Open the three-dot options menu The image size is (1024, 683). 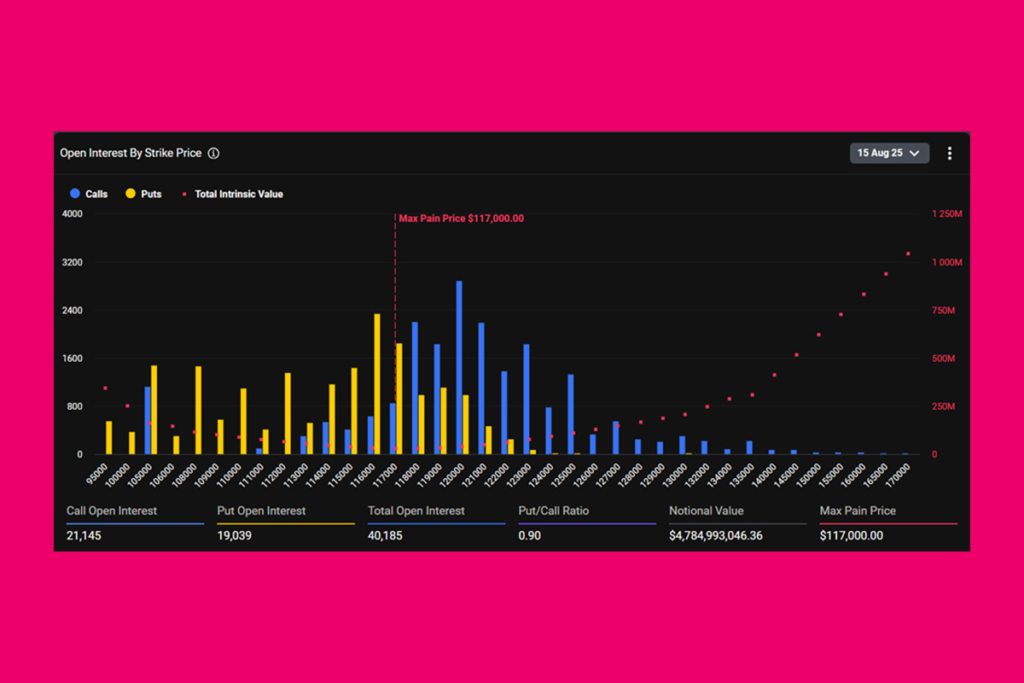pos(949,153)
